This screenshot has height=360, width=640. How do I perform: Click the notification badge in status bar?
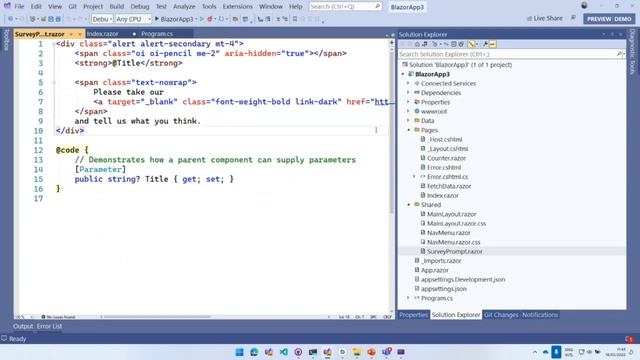629,339
